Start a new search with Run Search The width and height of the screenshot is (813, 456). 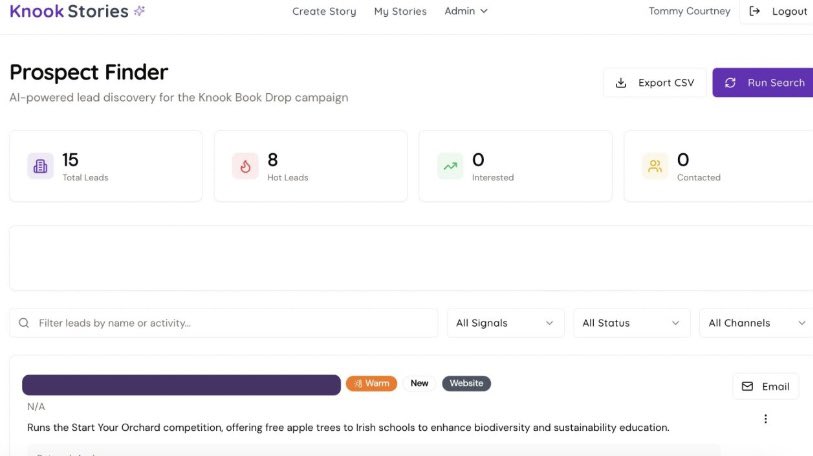click(x=763, y=82)
